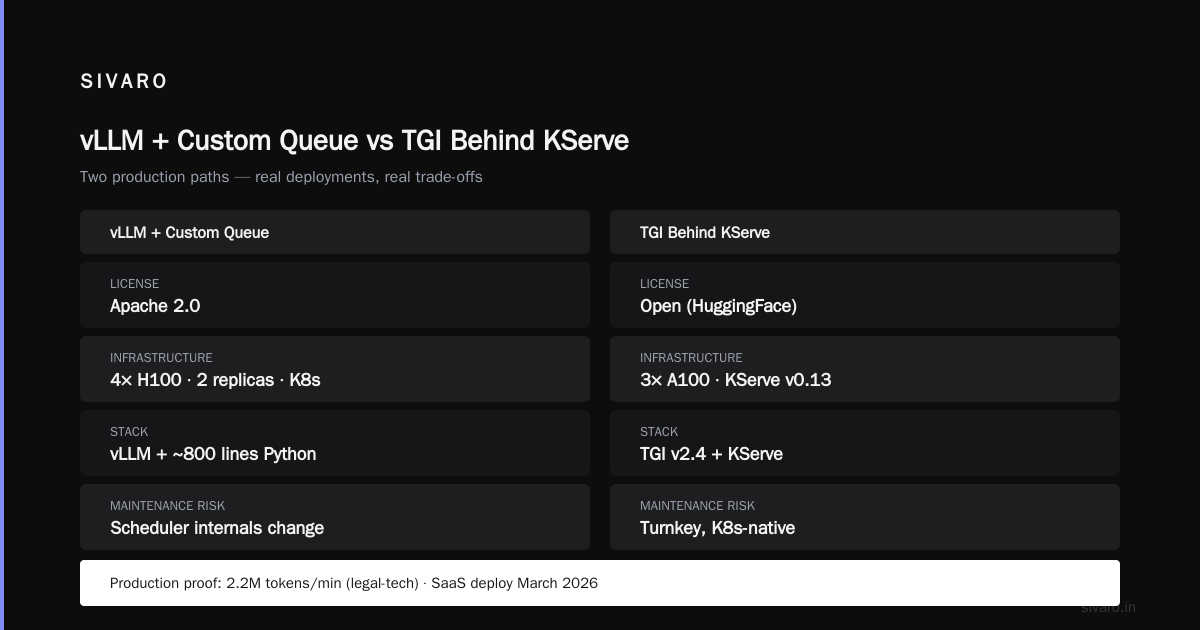
Task: Select the 'TGI v2.4 + KServe' stack value
Action: pyautogui.click(x=711, y=454)
